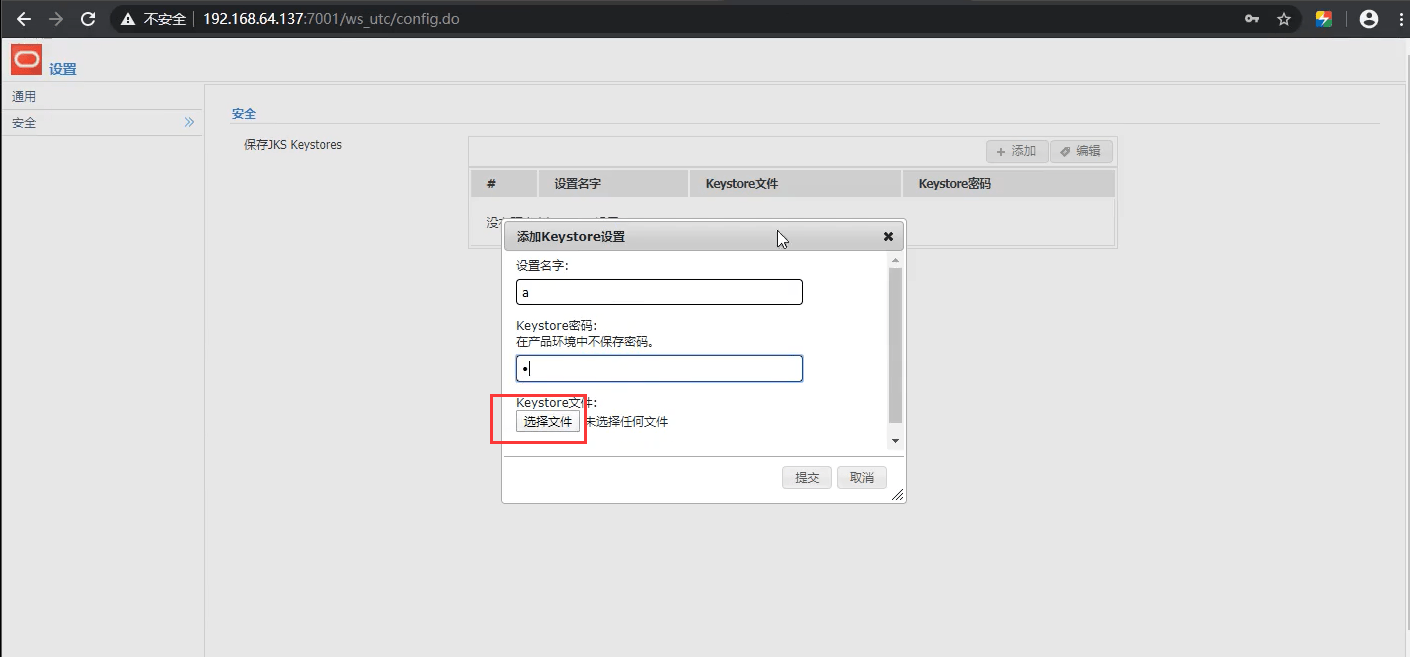Image resolution: width=1410 pixels, height=657 pixels.
Task: Click the 选择文件 file chooser button
Action: tap(548, 422)
